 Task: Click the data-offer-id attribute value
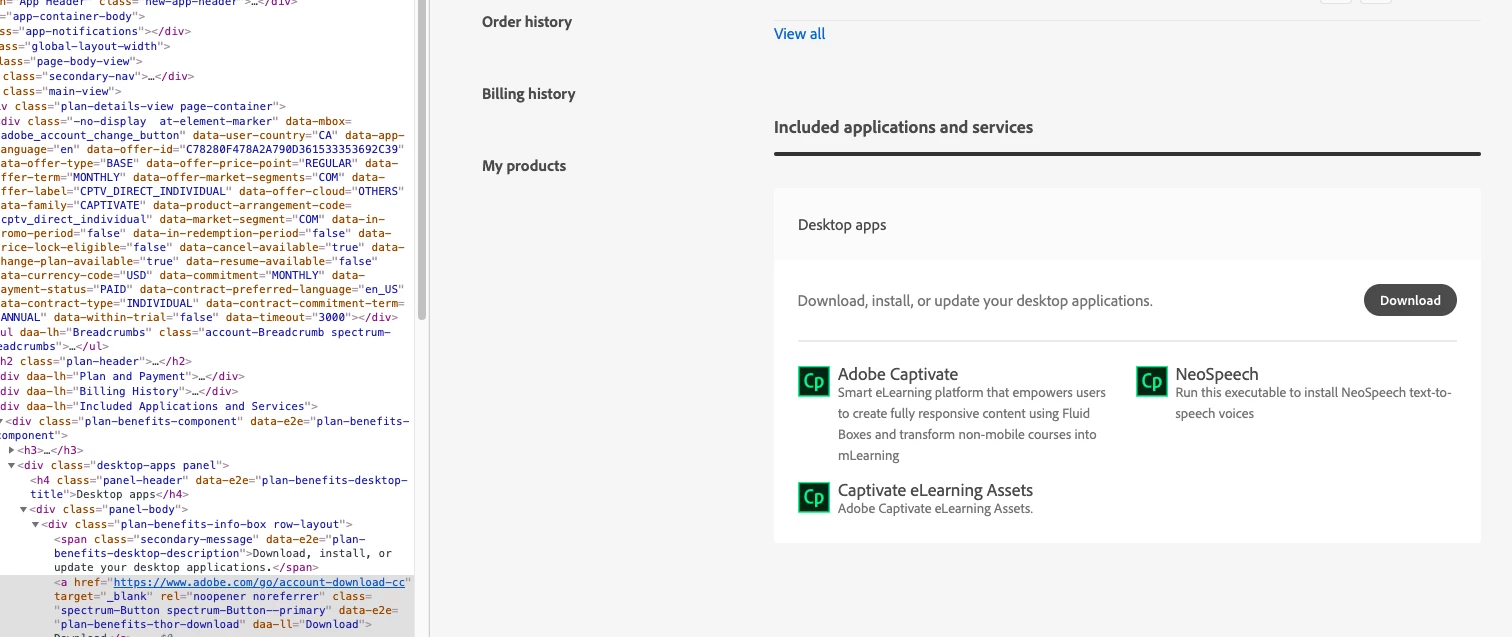[294, 150]
